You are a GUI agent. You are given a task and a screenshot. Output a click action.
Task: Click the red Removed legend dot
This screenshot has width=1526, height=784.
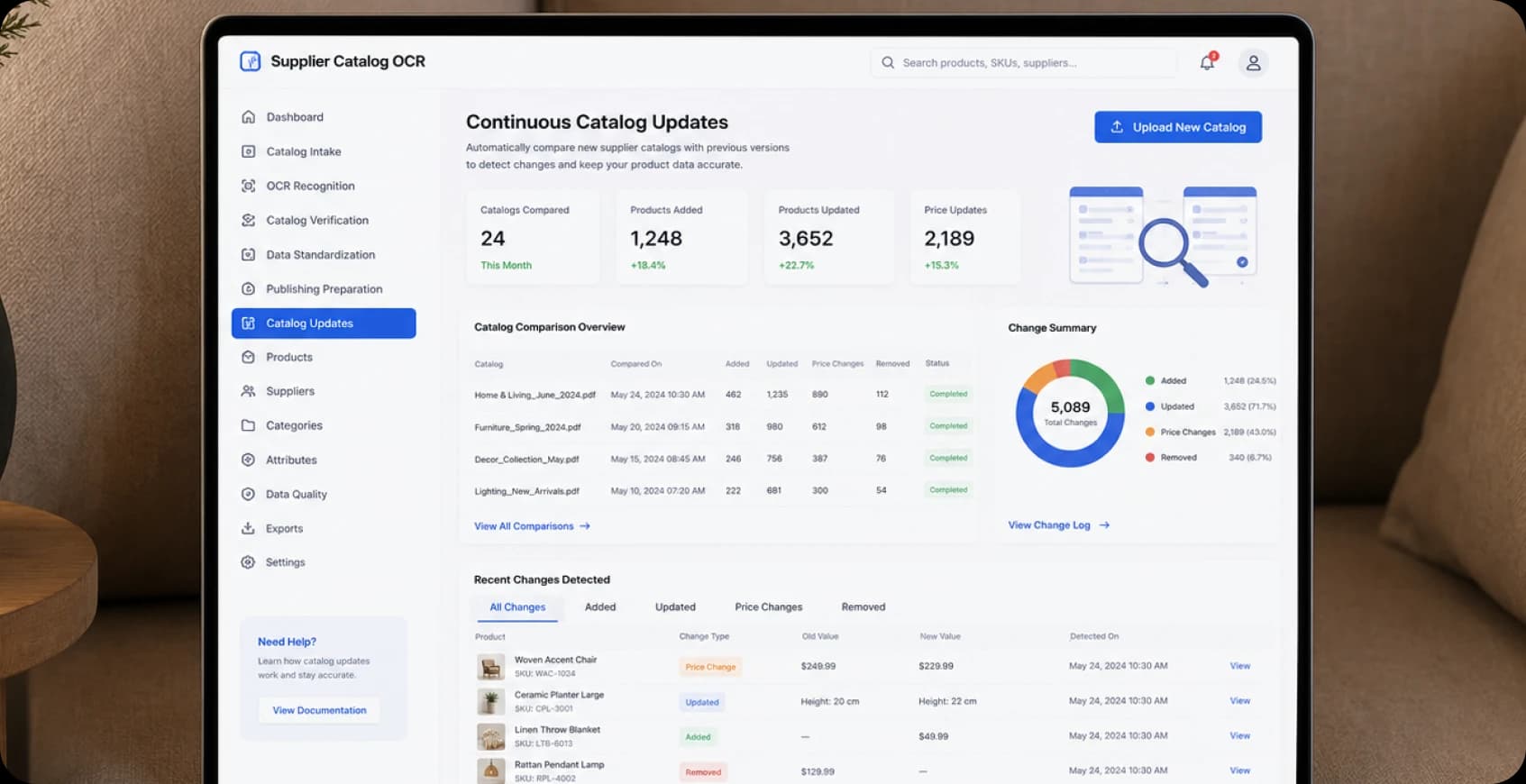pyautogui.click(x=1150, y=458)
